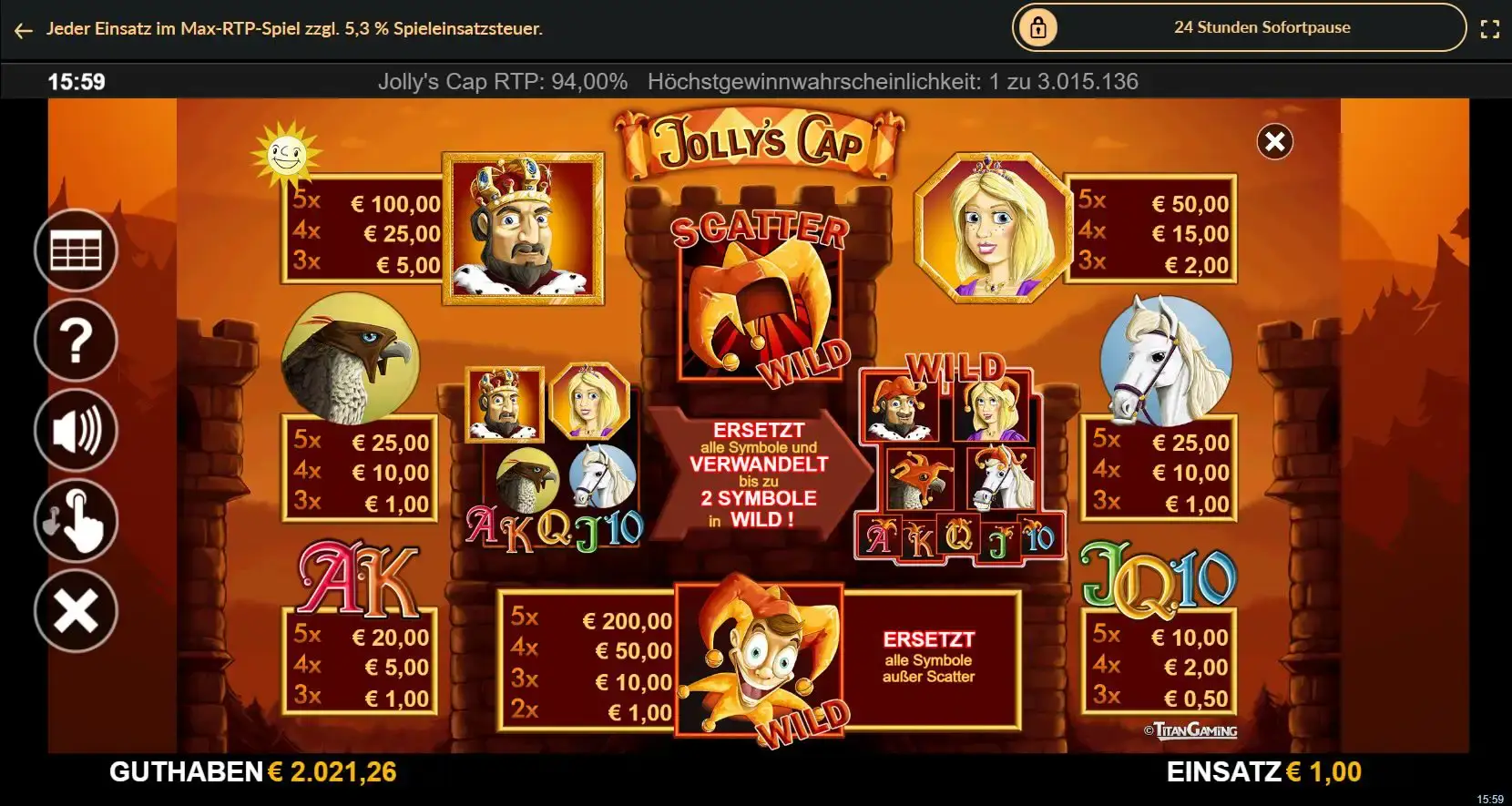Screen dimensions: 1512x806
Task: Close the left side menu with X
Action: pyautogui.click(x=76, y=611)
